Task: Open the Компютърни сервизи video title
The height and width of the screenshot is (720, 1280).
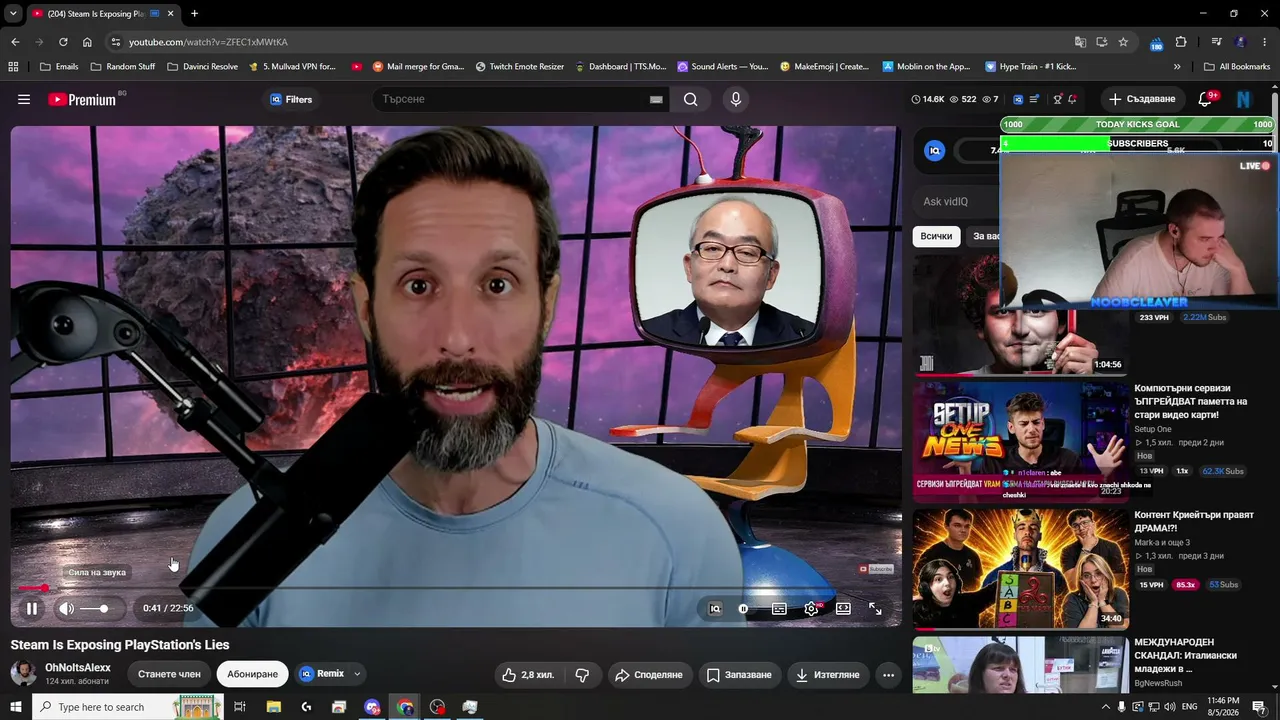Action: tap(1191, 401)
